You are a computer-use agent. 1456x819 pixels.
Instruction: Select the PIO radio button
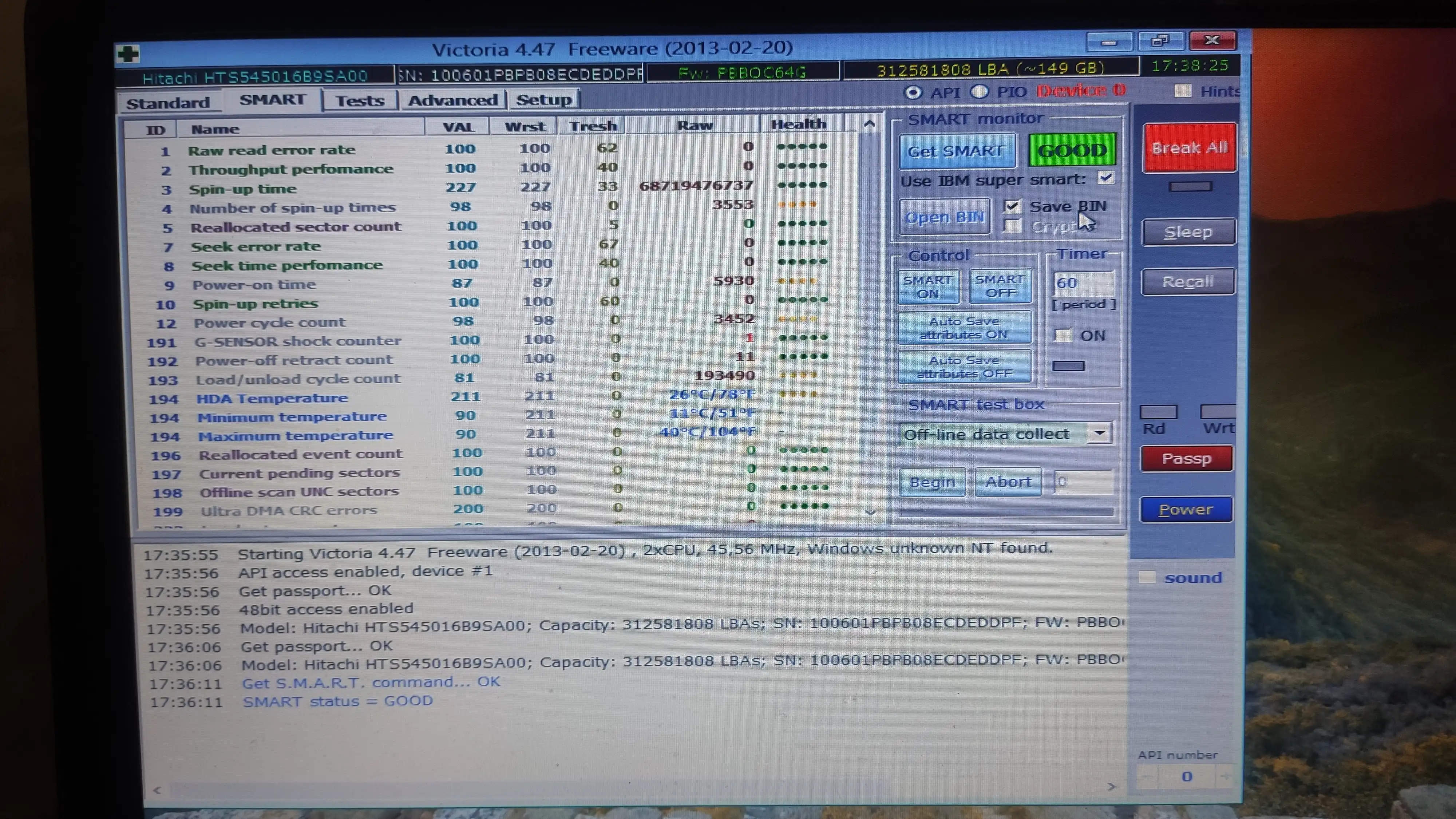point(980,92)
